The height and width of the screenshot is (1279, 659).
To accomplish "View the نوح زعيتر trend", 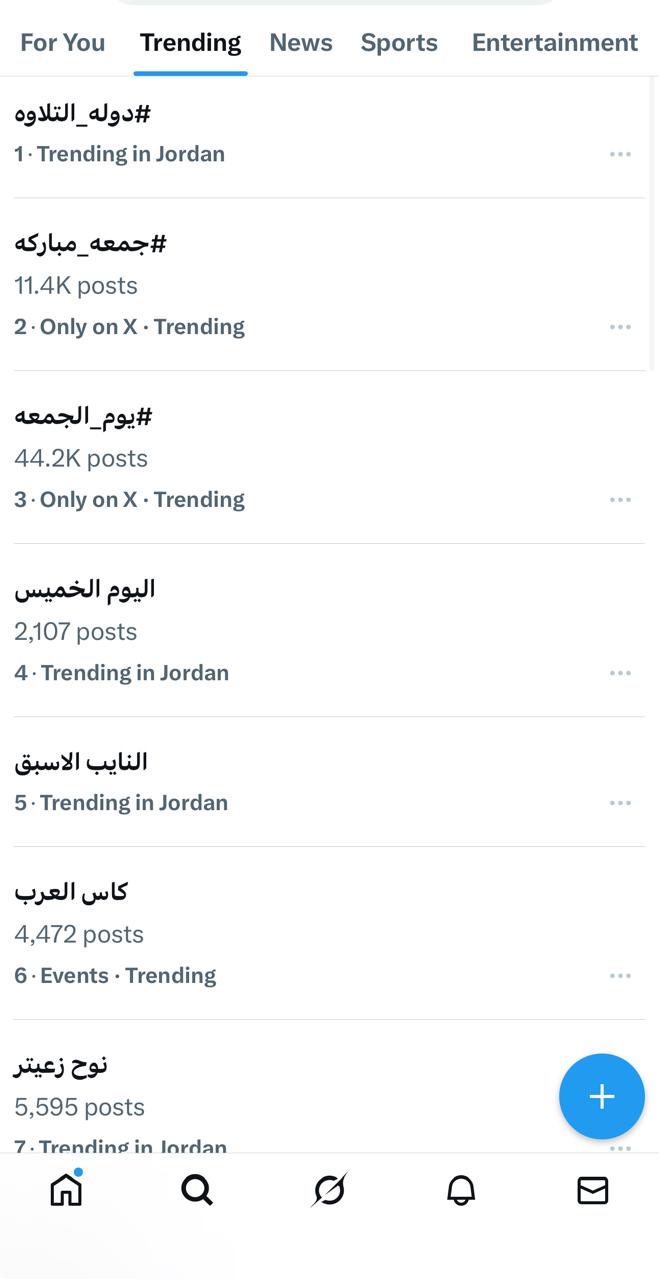I will click(x=61, y=1065).
